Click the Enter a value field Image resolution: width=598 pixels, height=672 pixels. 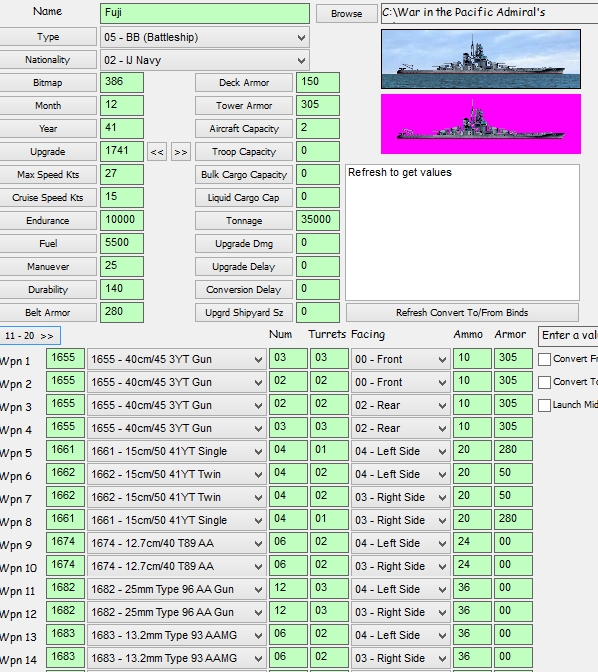pyautogui.click(x=568, y=336)
